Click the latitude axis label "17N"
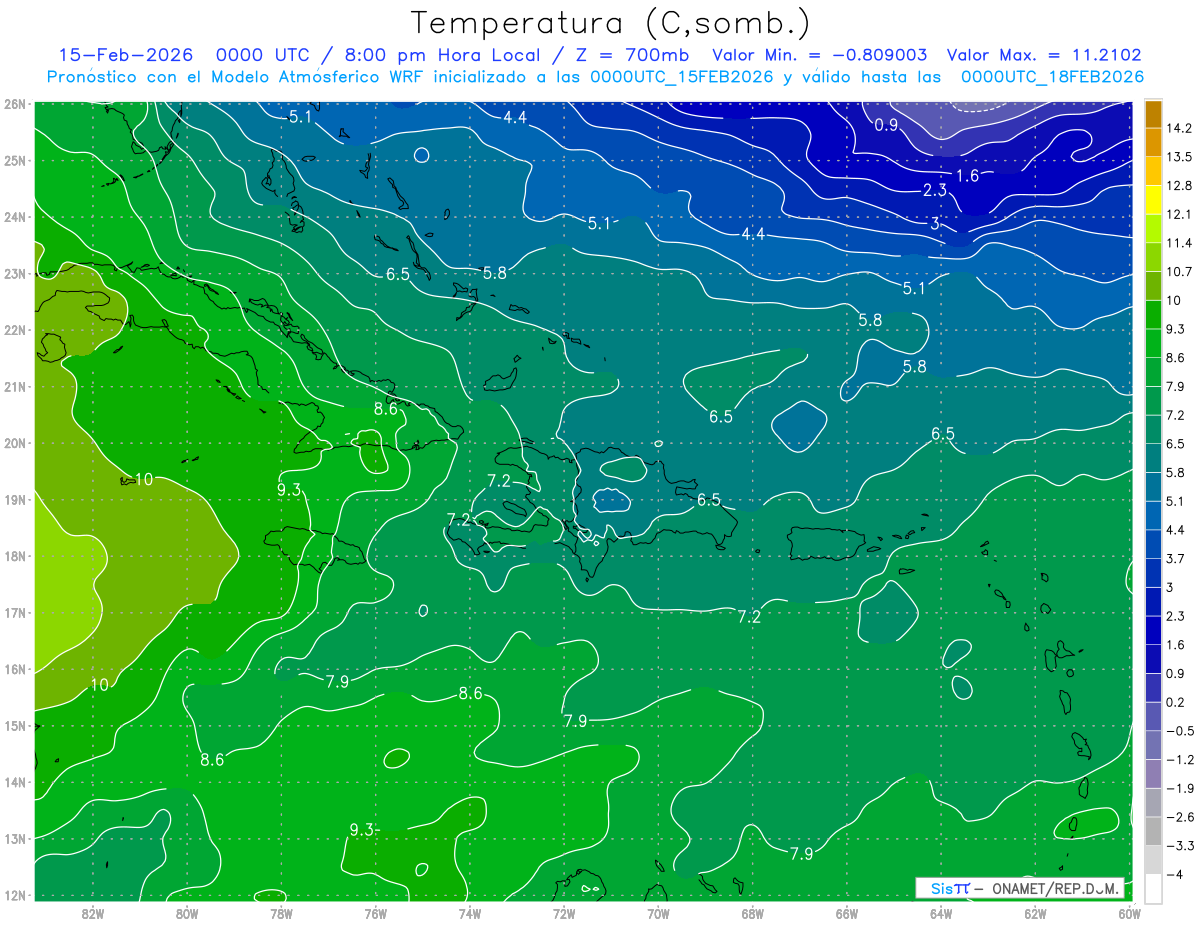The image size is (1200, 927). (x=15, y=612)
